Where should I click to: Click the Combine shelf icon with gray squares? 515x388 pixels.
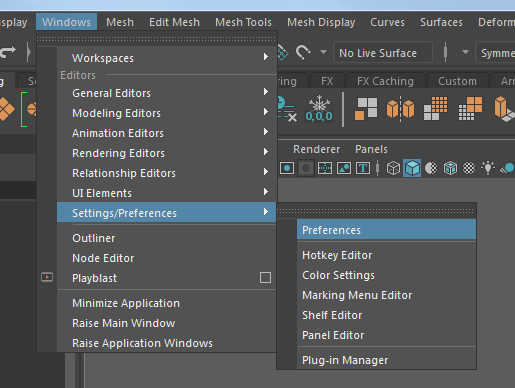[366, 109]
